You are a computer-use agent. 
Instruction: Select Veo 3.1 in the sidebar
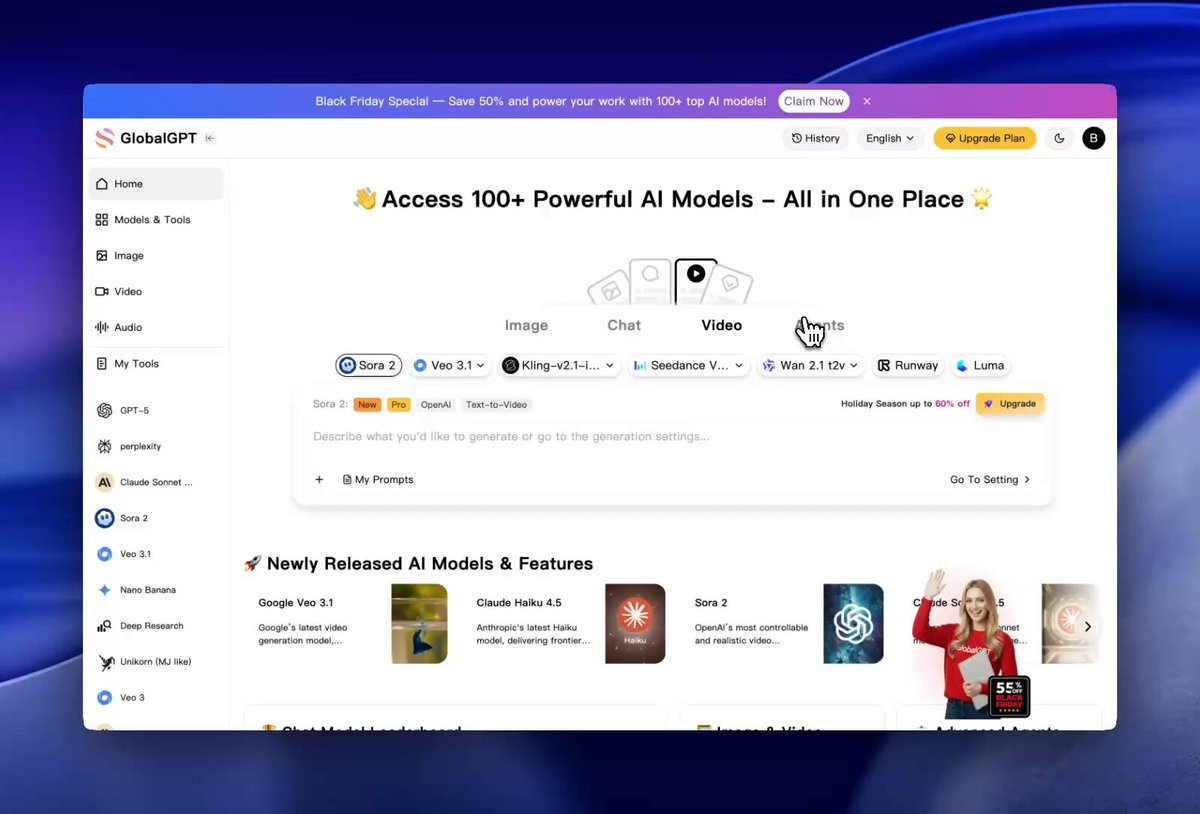[156, 554]
